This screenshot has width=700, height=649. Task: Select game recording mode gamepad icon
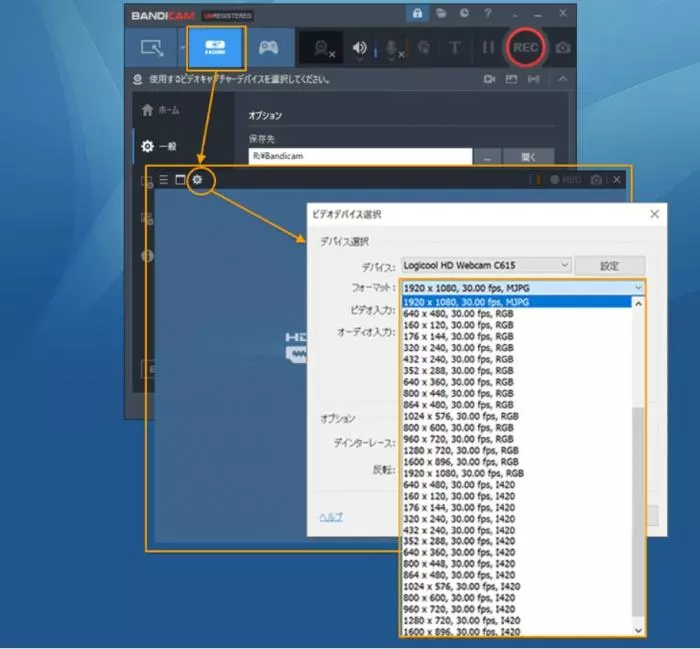pyautogui.click(x=268, y=47)
